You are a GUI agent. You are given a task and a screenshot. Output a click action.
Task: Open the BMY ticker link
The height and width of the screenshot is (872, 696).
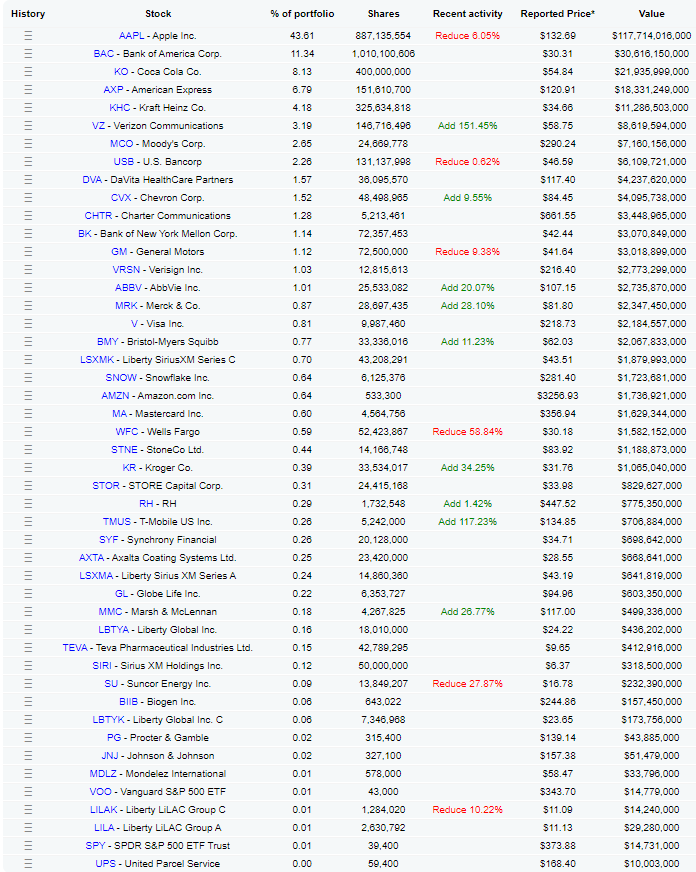108,342
